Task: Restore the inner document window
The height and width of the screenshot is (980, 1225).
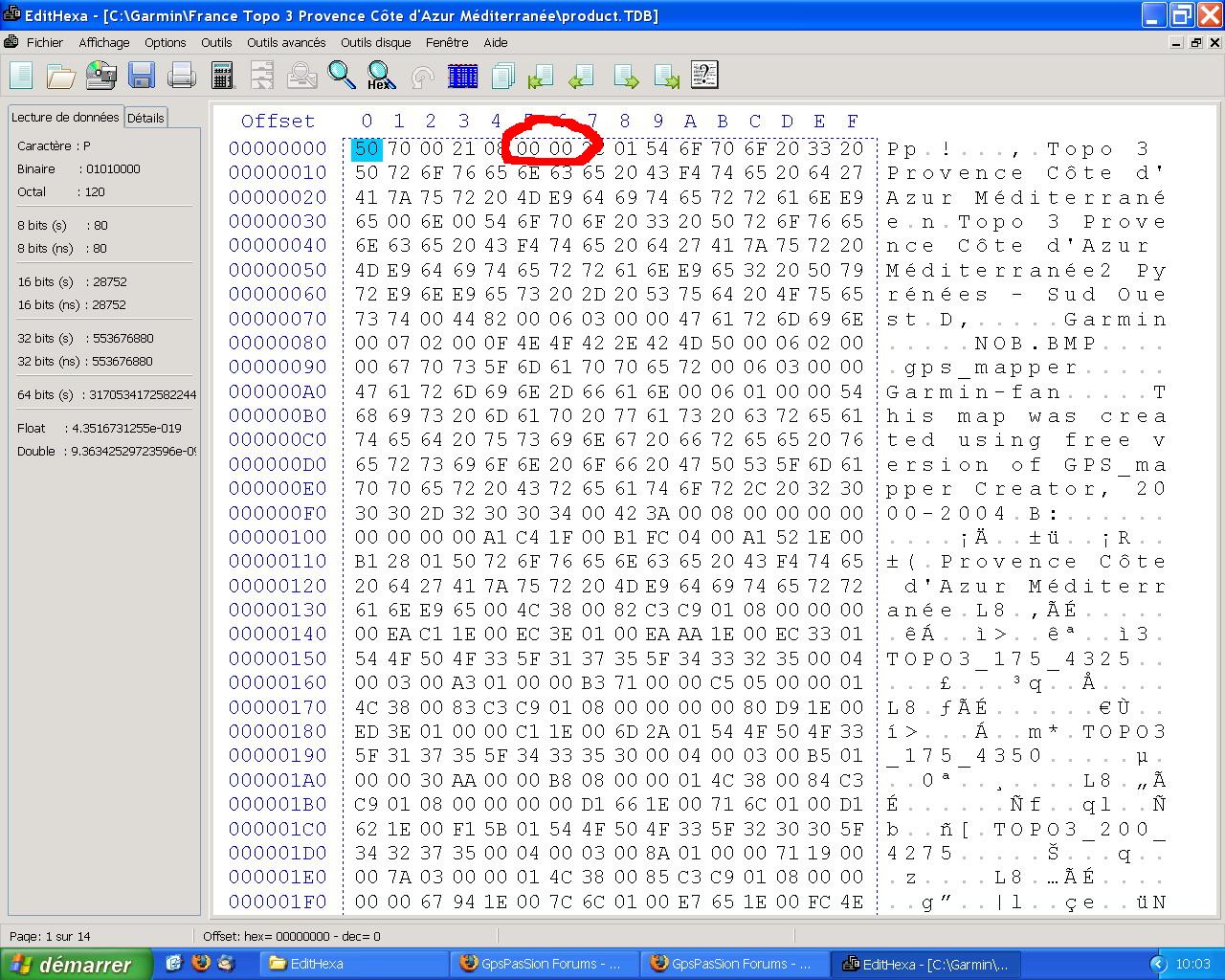Action: click(1196, 42)
